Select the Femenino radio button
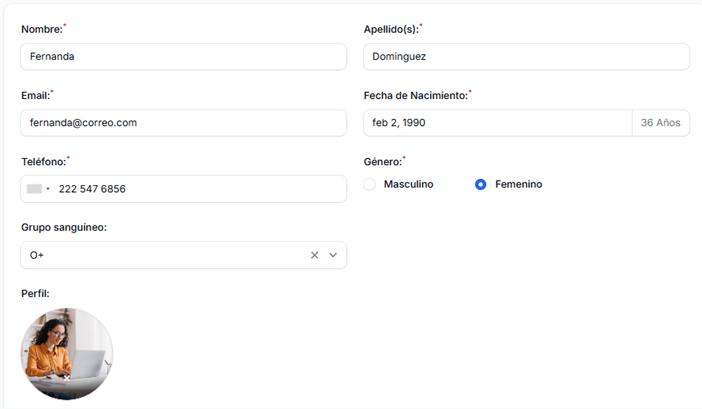This screenshot has width=702, height=409. pyautogui.click(x=481, y=184)
